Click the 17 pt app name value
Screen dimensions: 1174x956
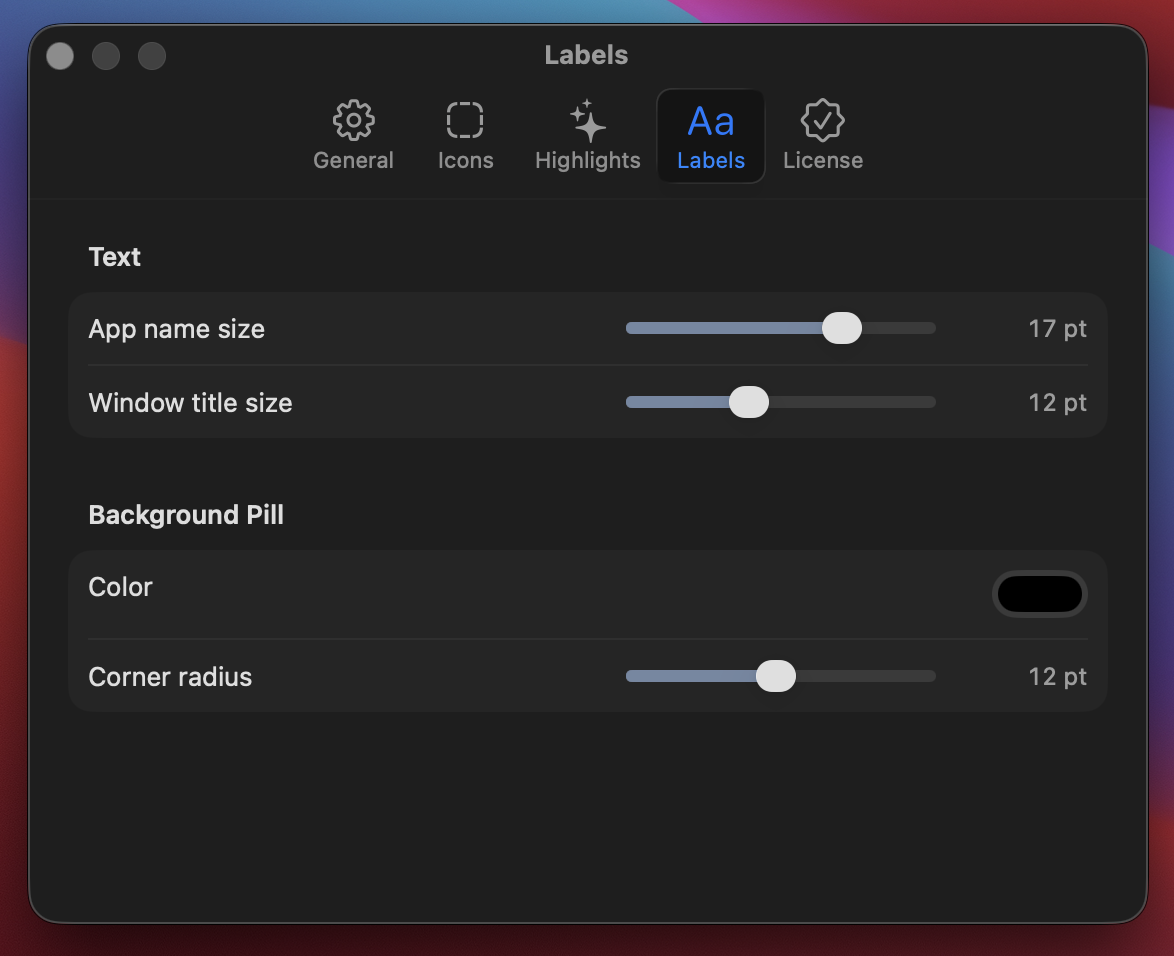[1056, 329]
